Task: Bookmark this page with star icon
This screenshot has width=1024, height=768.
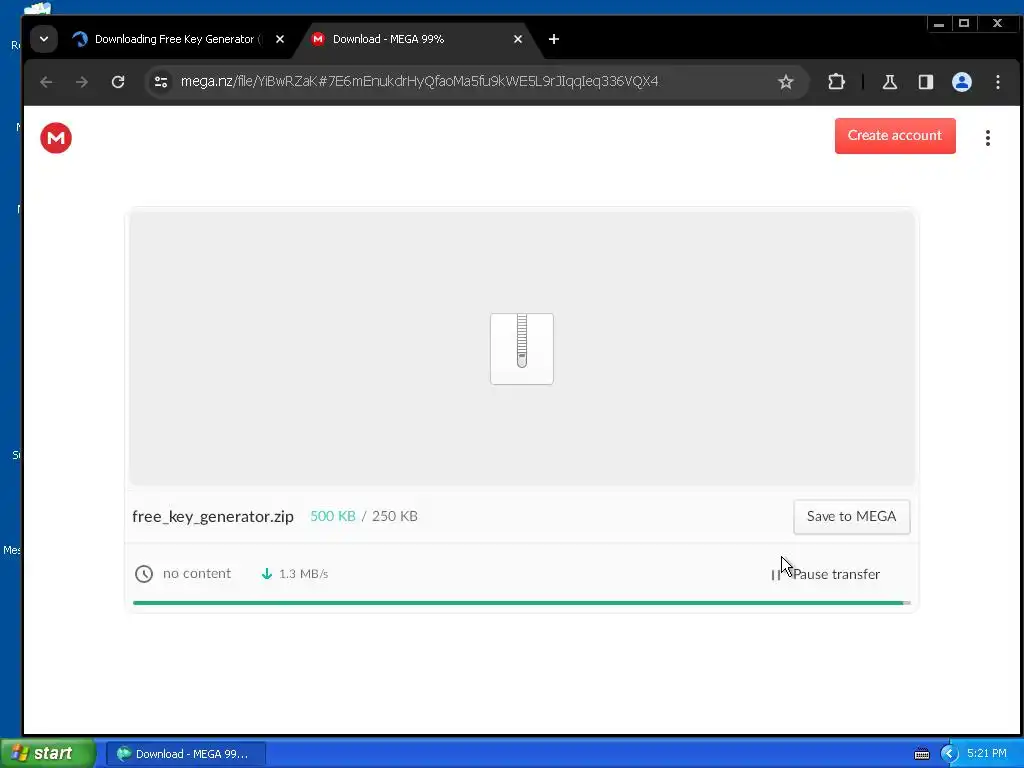Action: click(x=786, y=82)
